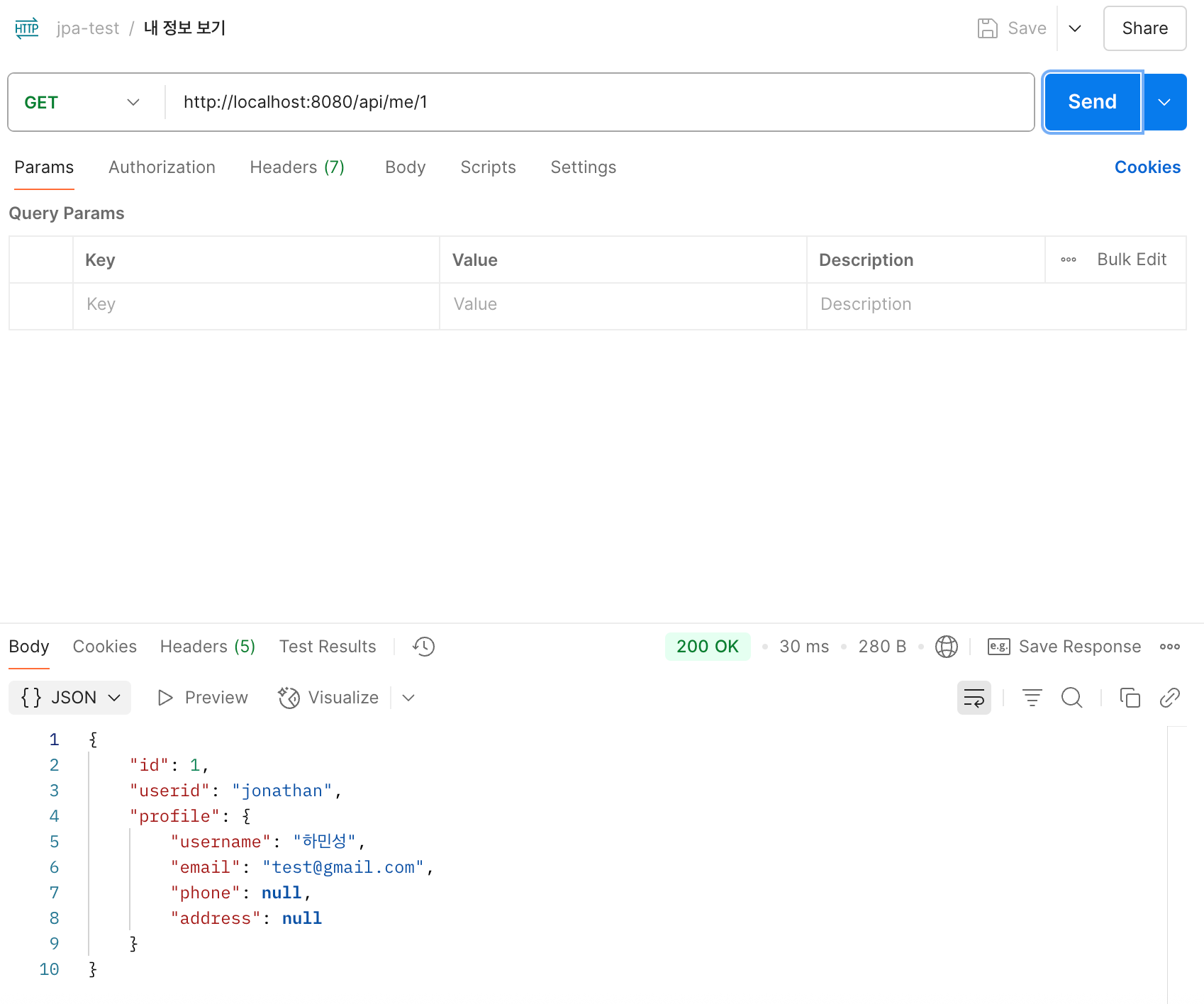This screenshot has width=1204, height=1004.
Task: Toggle the word wrap icon
Action: (974, 698)
